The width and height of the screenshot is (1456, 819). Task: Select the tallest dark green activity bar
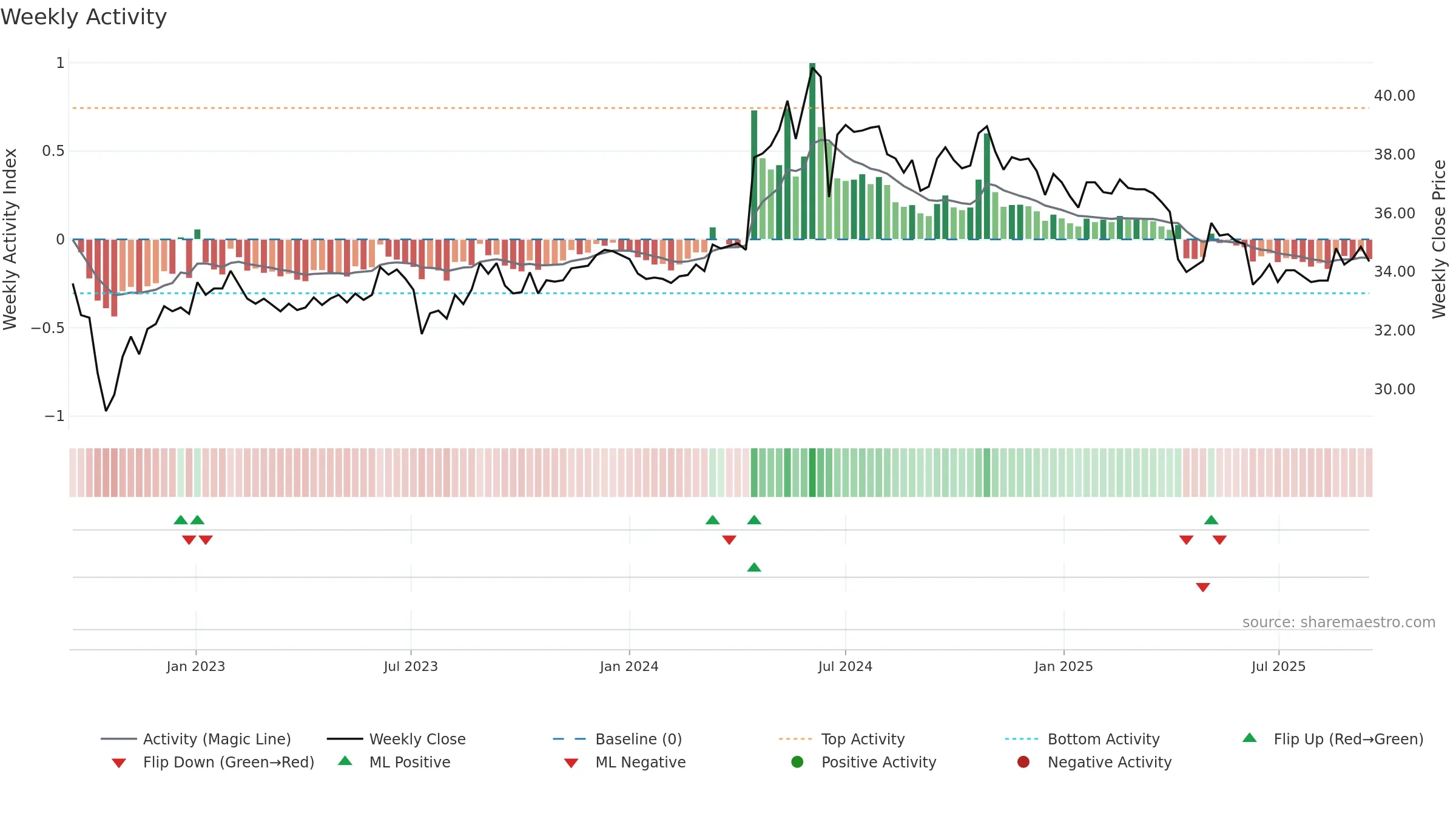812,151
